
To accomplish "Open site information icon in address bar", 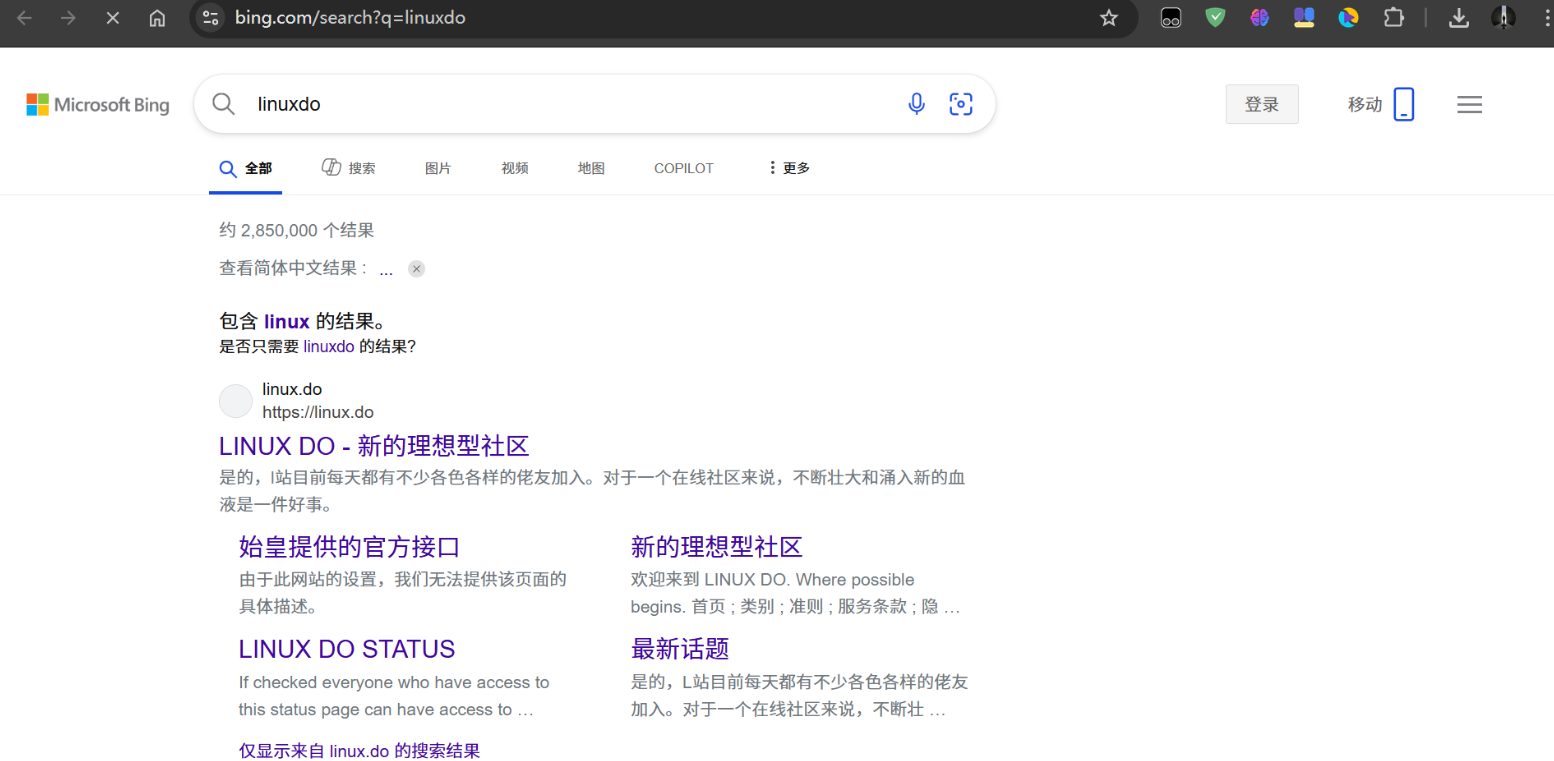I will (x=209, y=18).
